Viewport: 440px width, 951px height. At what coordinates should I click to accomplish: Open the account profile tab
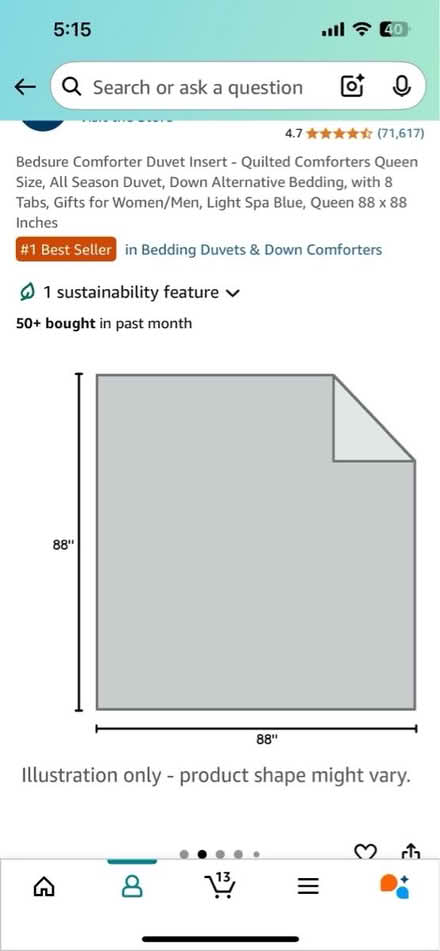pos(132,886)
